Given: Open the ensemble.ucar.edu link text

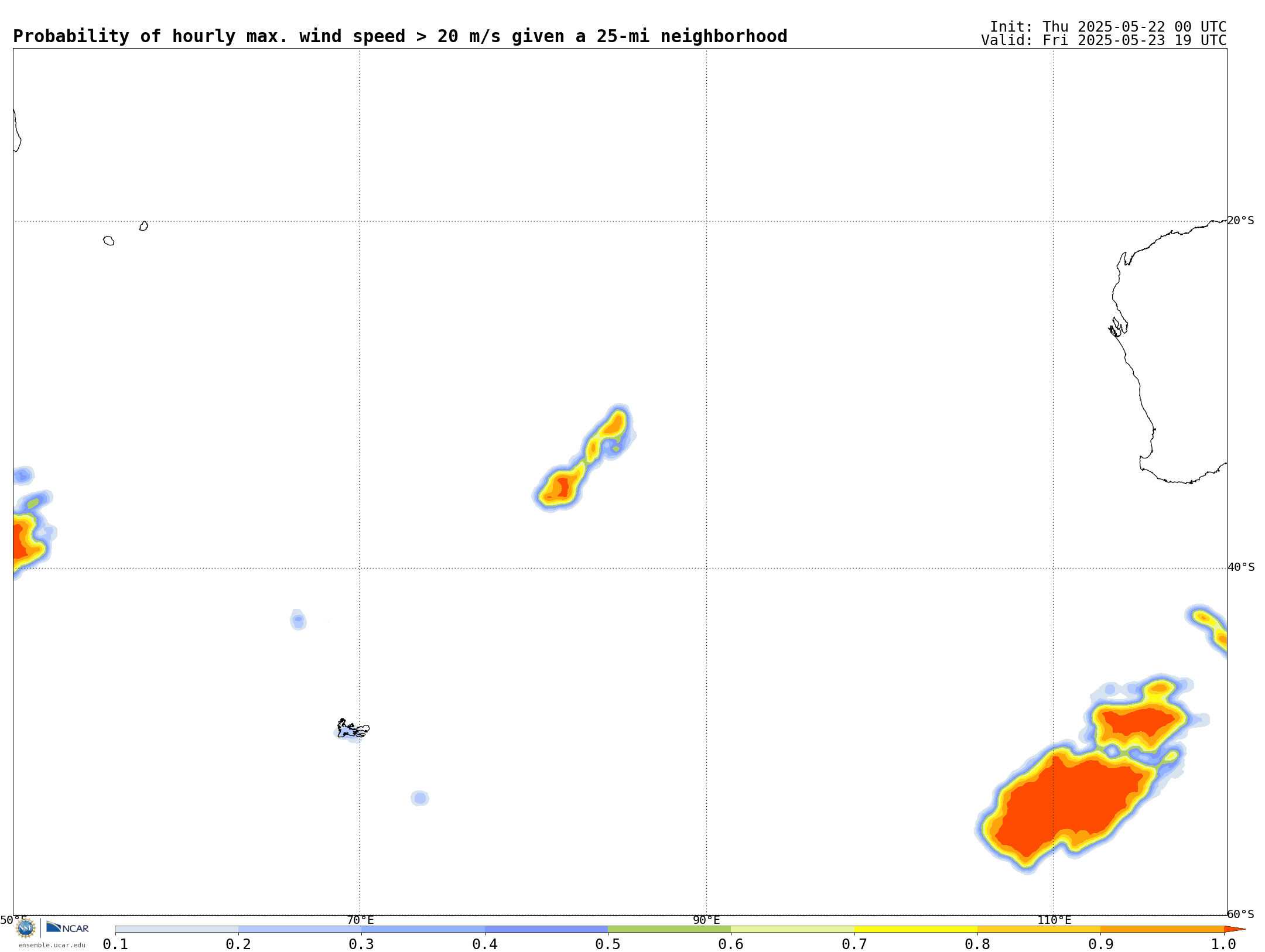Looking at the screenshot, I should click(52, 945).
